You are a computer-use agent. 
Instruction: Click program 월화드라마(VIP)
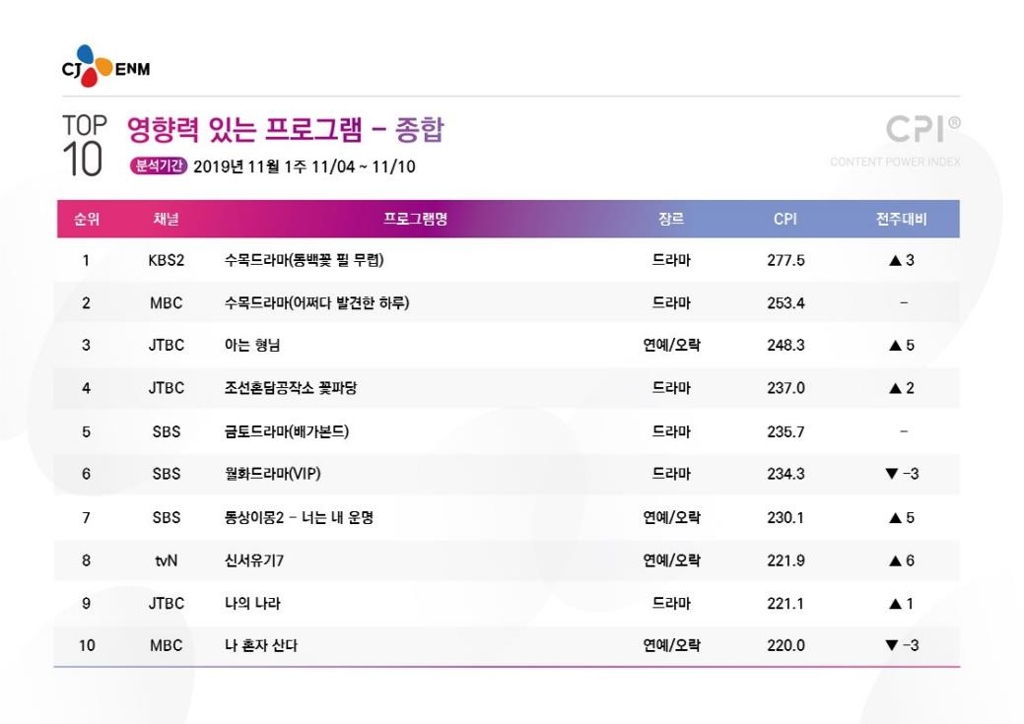point(273,474)
